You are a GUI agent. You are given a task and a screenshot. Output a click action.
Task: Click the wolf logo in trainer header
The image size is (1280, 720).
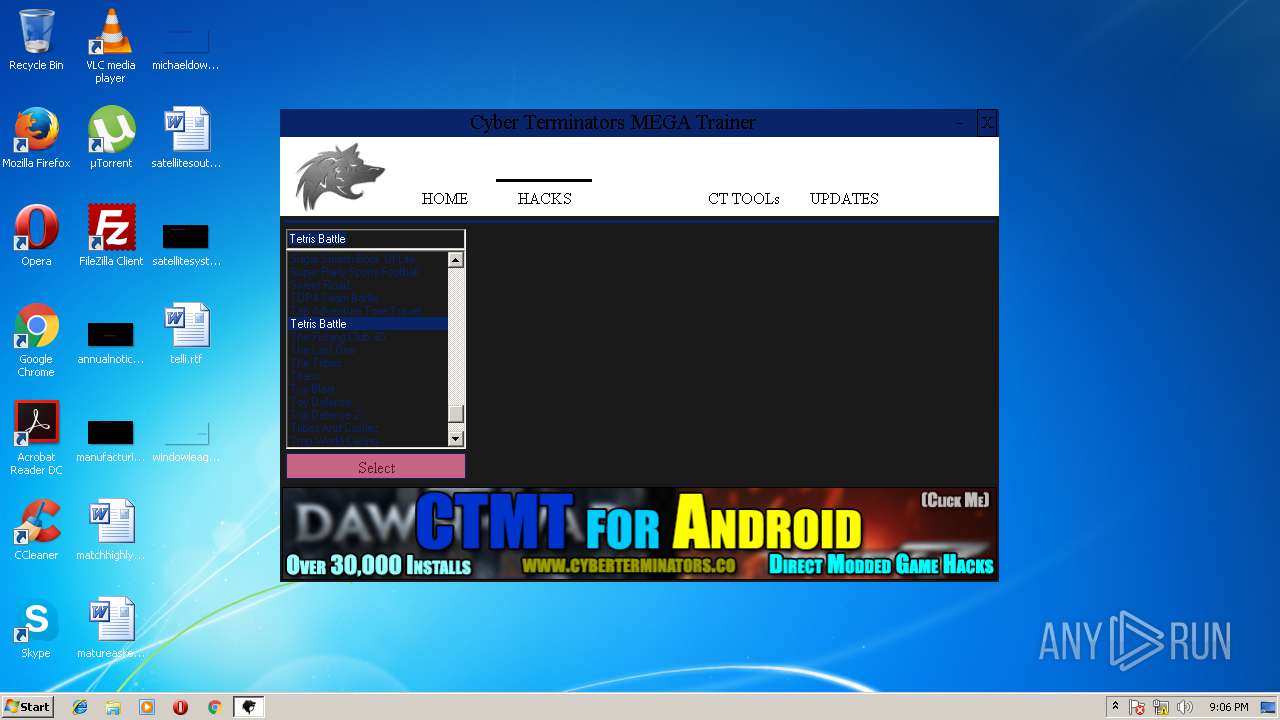point(340,176)
